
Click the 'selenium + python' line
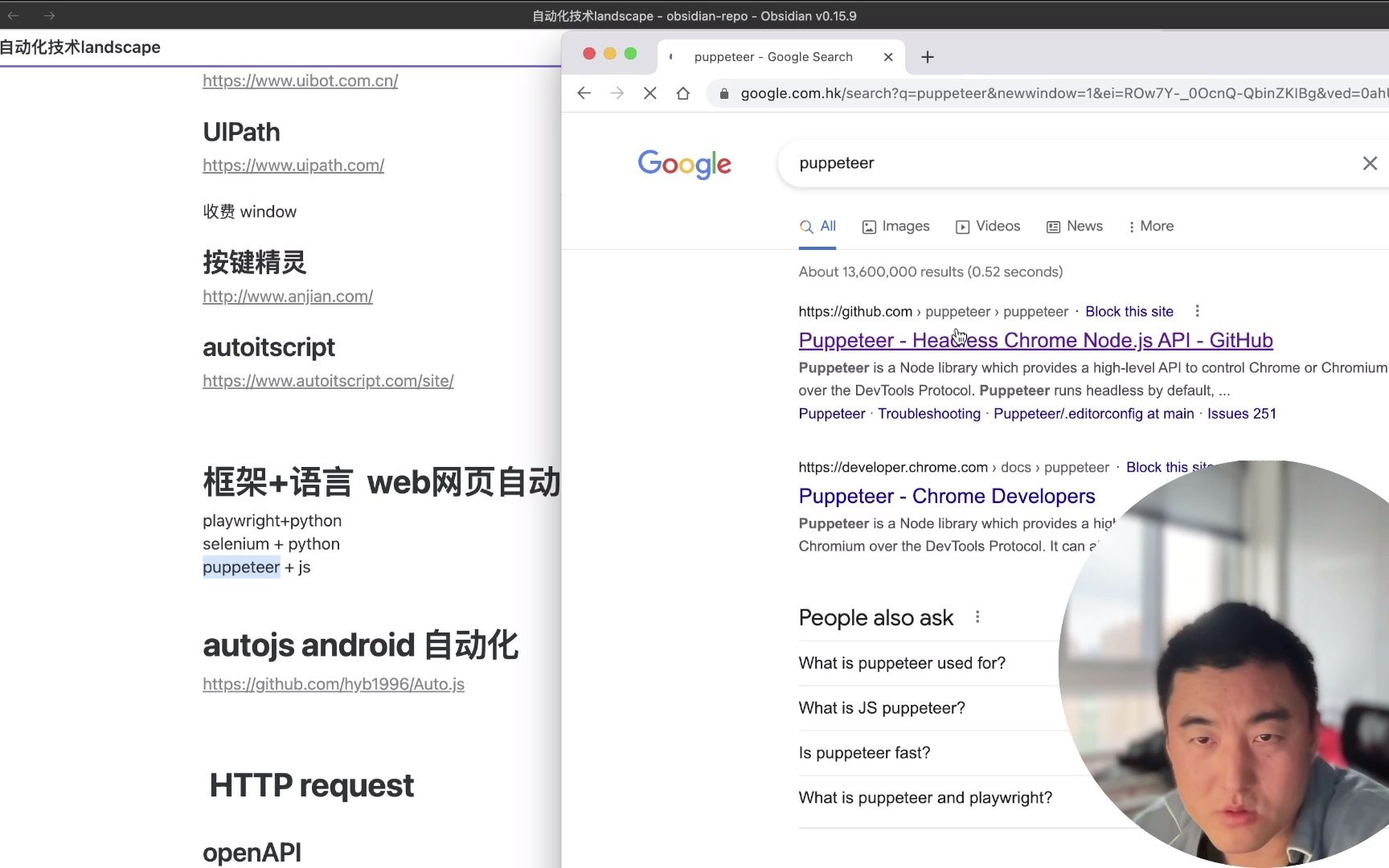(x=271, y=544)
